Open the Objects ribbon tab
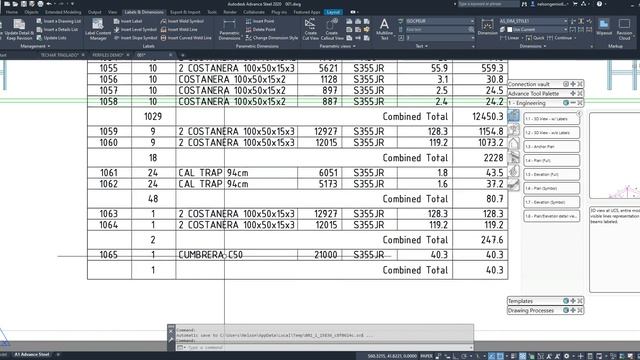 31,12
